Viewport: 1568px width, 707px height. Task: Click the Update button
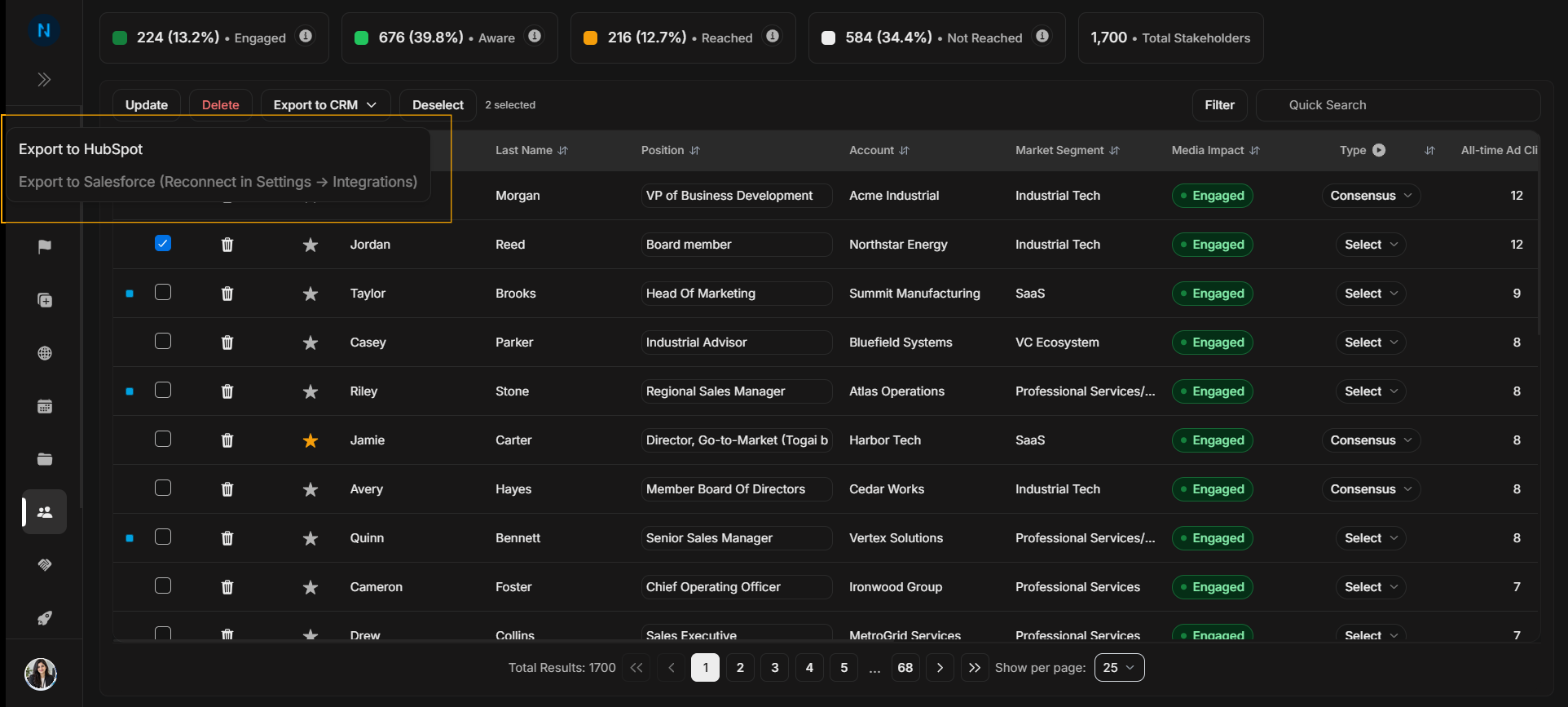tap(147, 105)
